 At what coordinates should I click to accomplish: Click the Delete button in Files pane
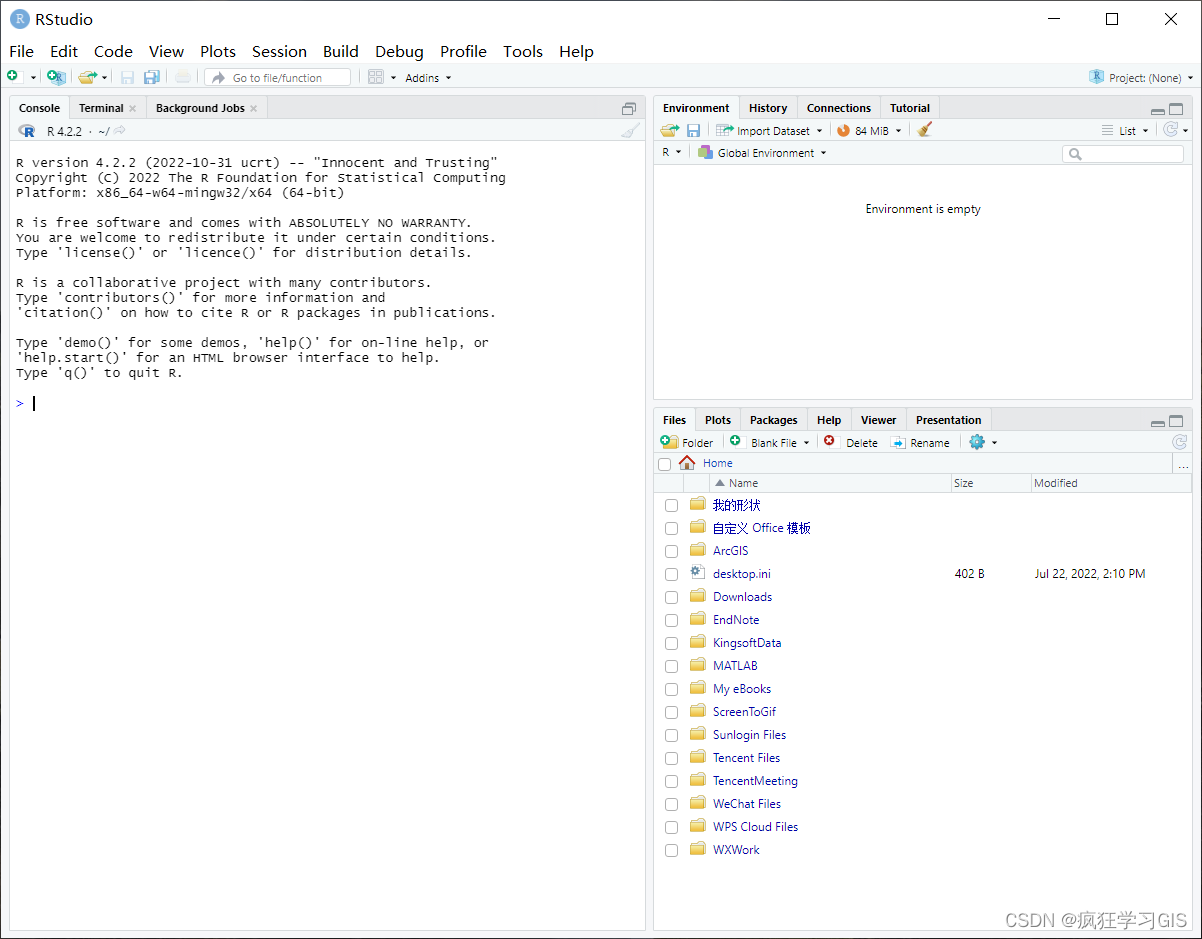(x=851, y=443)
